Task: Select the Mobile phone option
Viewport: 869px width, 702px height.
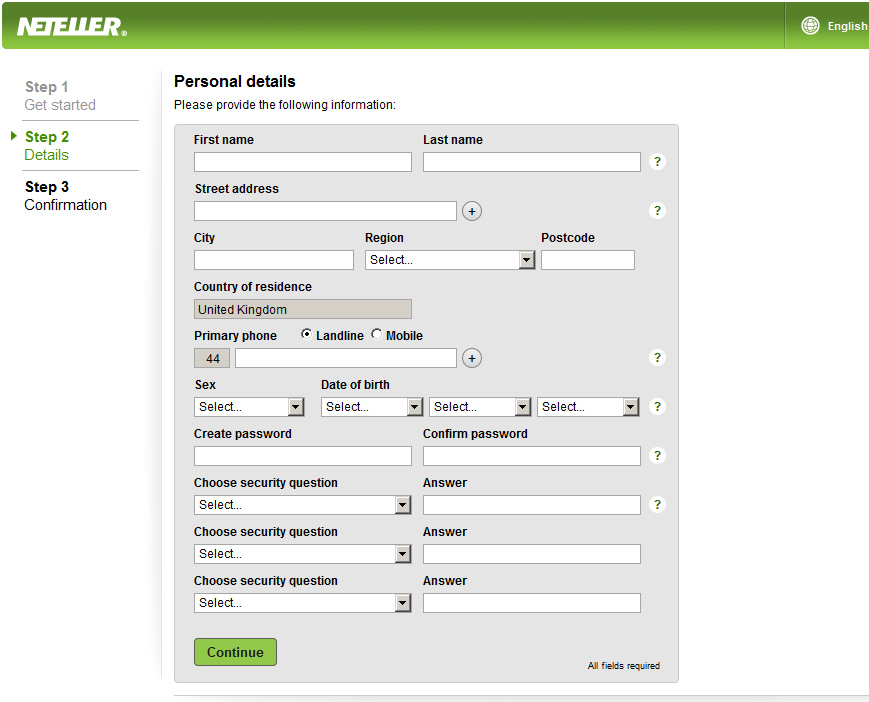Action: tap(377, 335)
